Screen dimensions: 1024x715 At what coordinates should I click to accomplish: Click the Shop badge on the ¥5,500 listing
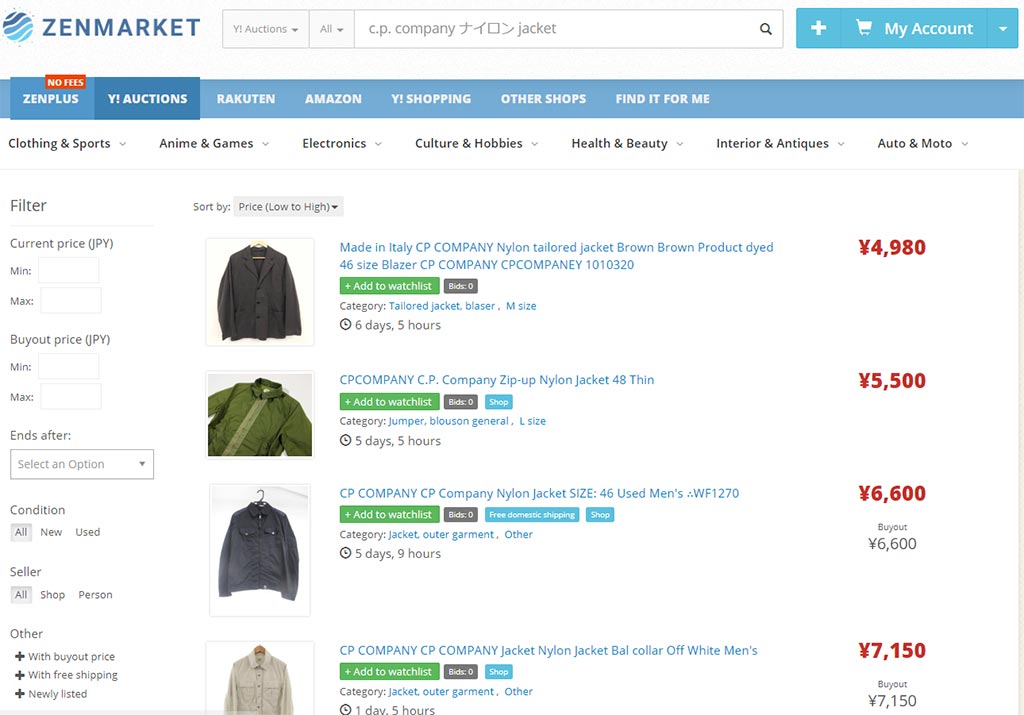tap(498, 402)
